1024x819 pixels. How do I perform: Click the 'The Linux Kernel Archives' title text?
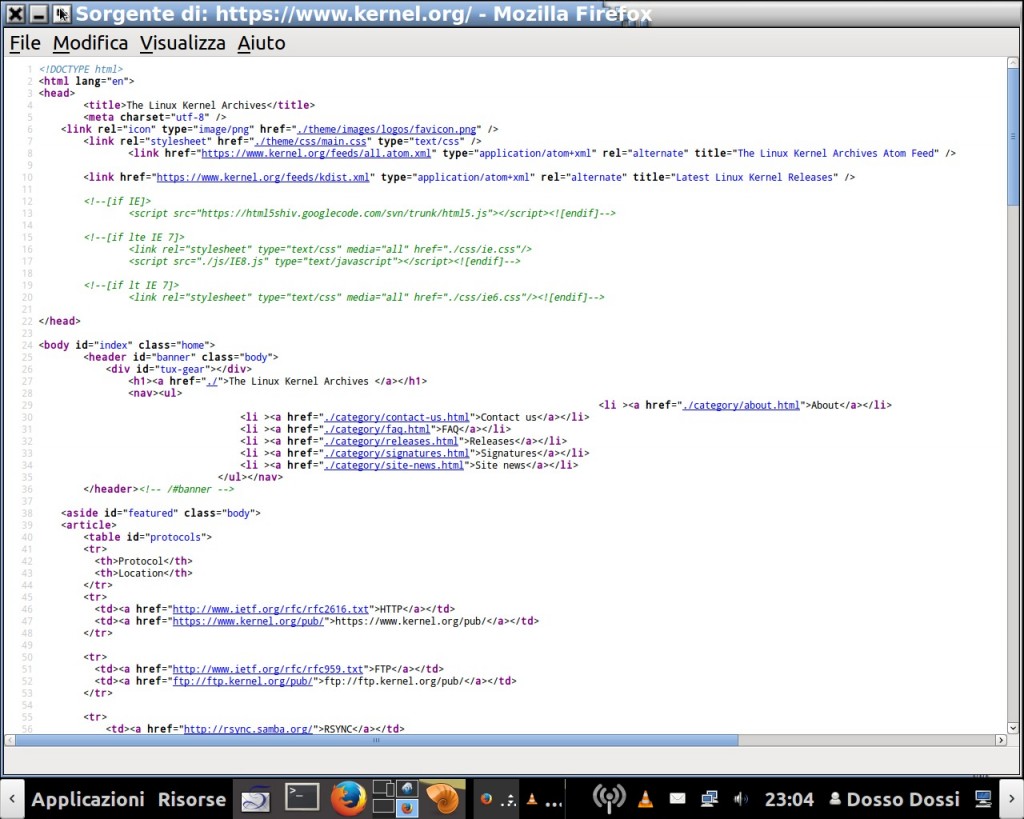click(197, 105)
